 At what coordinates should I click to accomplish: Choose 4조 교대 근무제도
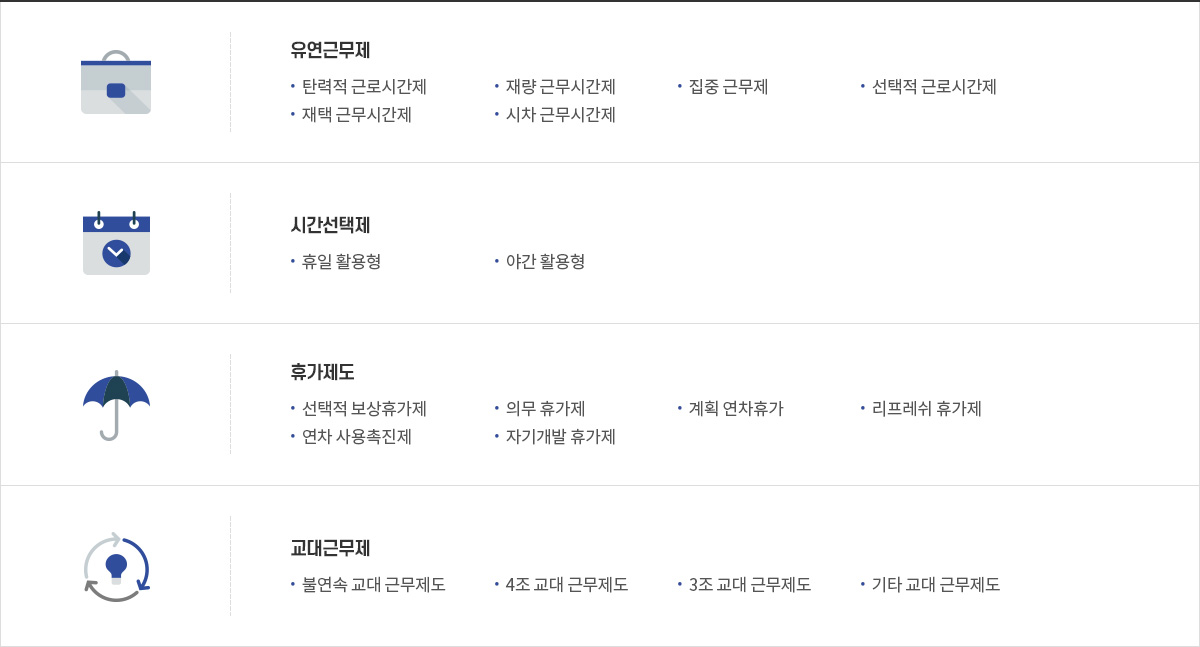coord(566,585)
